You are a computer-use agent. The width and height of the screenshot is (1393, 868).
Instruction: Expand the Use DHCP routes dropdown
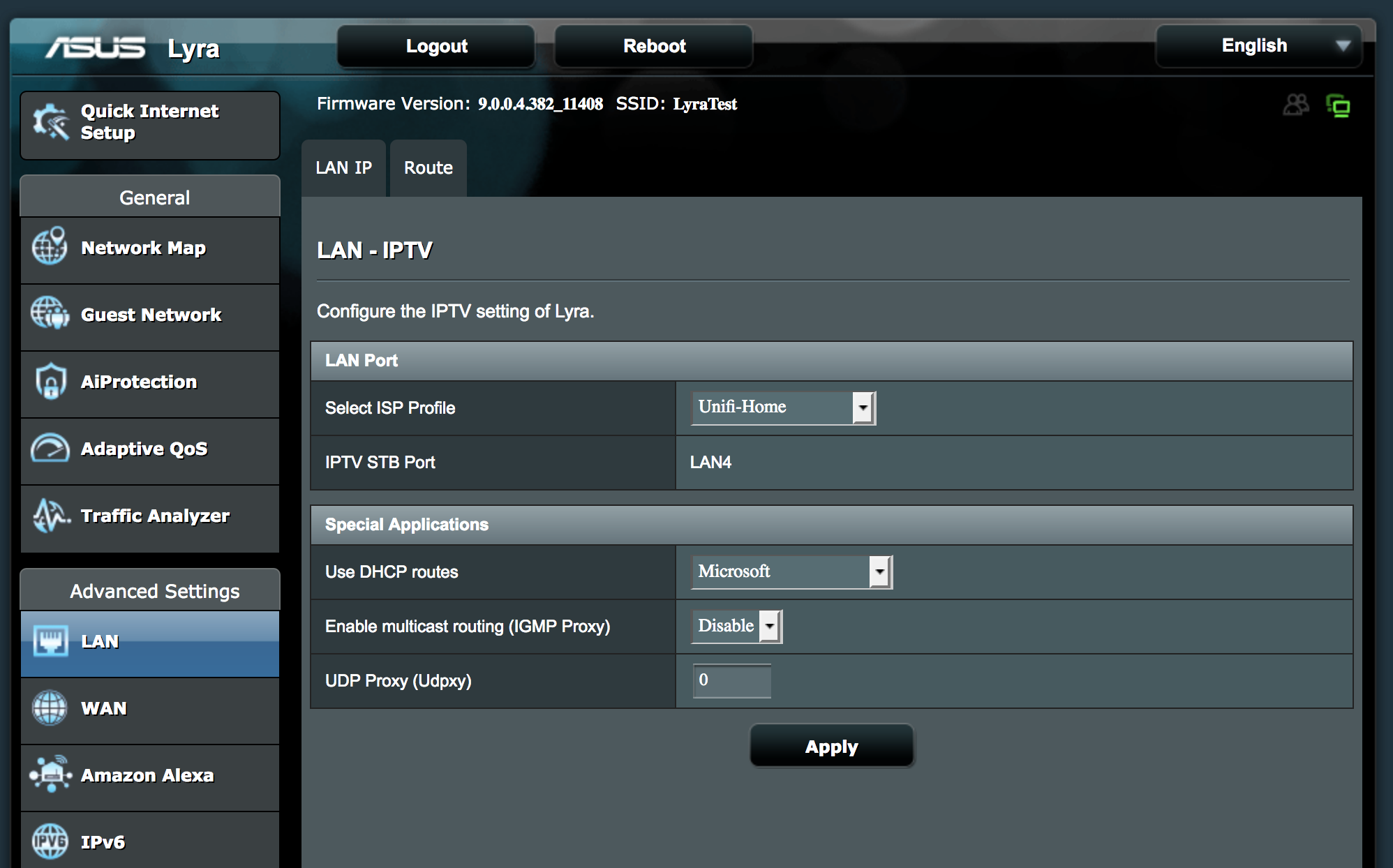(x=791, y=571)
